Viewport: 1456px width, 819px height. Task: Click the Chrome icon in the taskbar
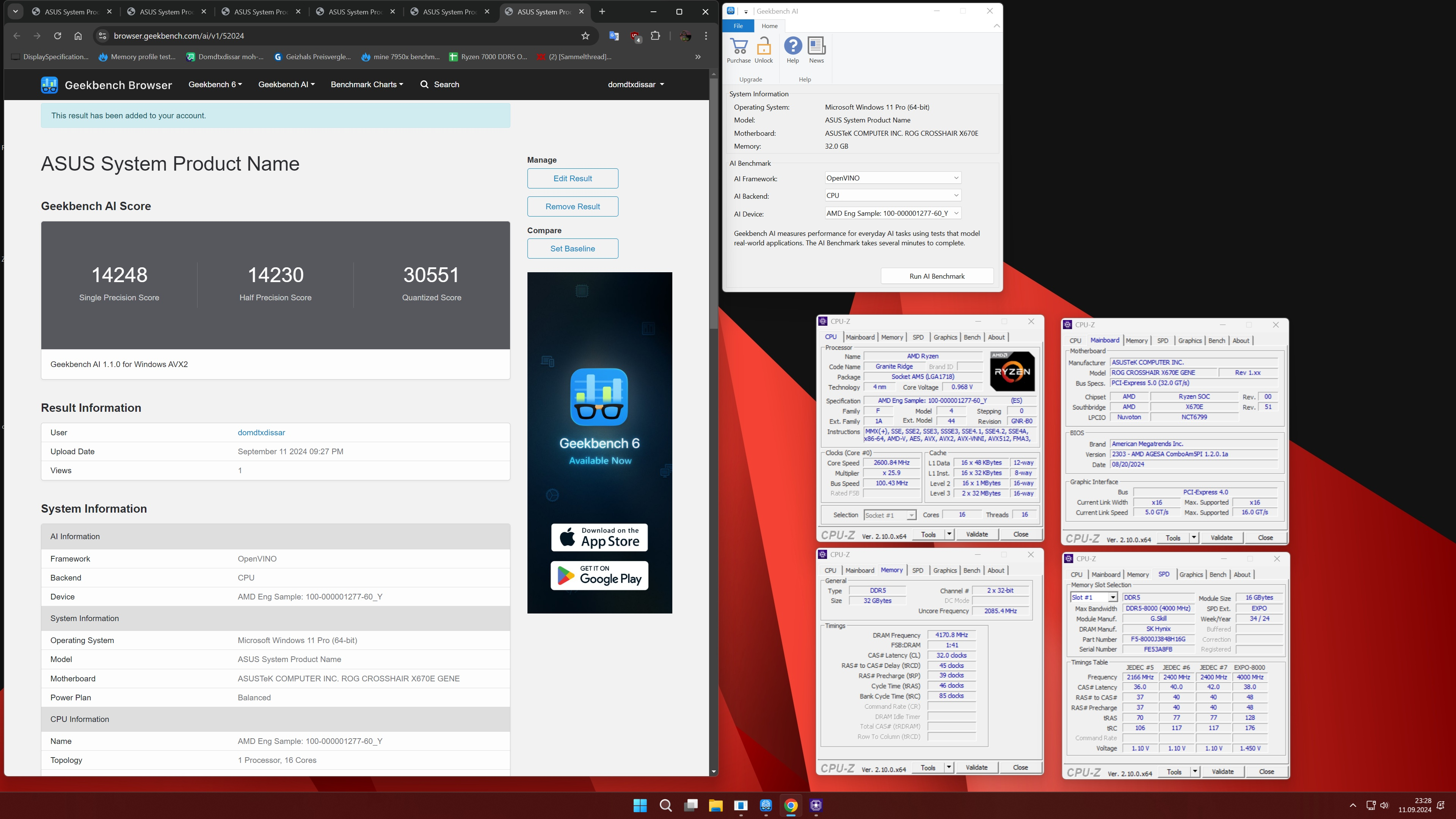click(x=791, y=805)
